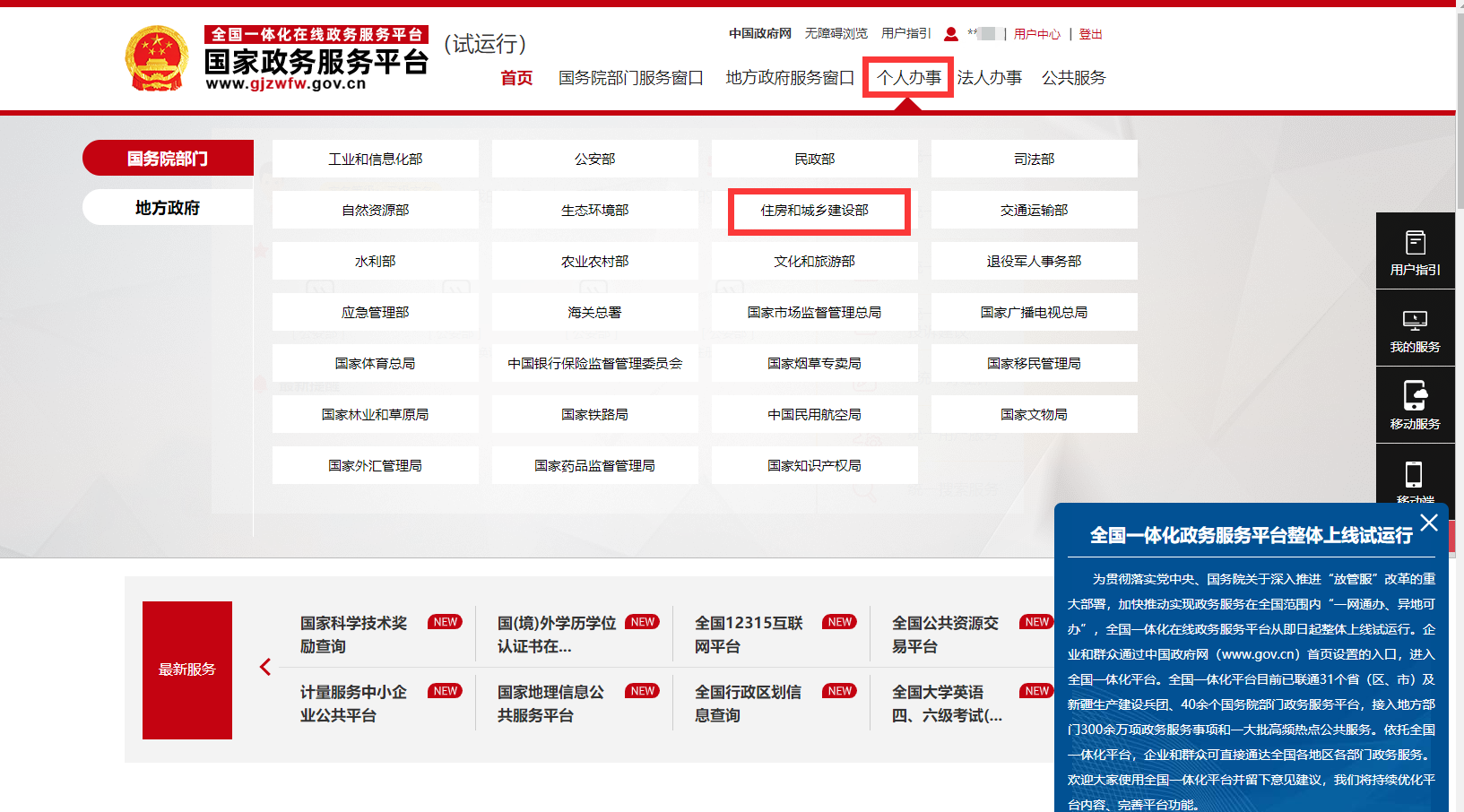The width and height of the screenshot is (1464, 812).
Task: Open the 首页 menu item
Action: [515, 77]
